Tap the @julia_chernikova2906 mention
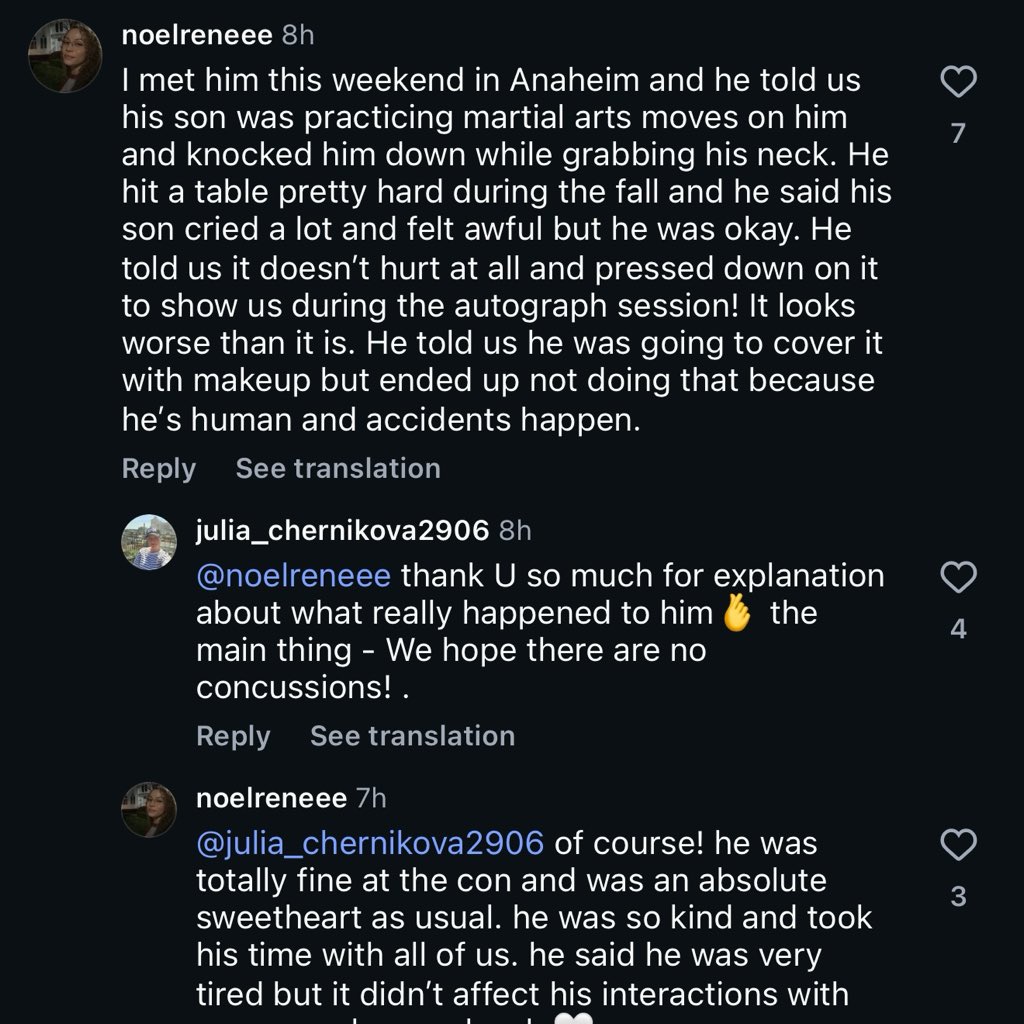 370,843
